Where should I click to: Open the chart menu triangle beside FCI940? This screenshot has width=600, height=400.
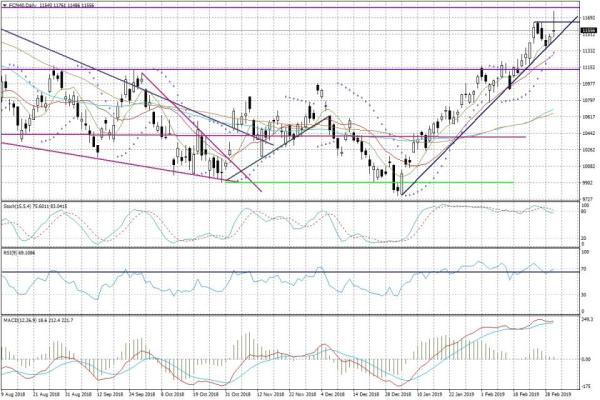pyautogui.click(x=4, y=6)
